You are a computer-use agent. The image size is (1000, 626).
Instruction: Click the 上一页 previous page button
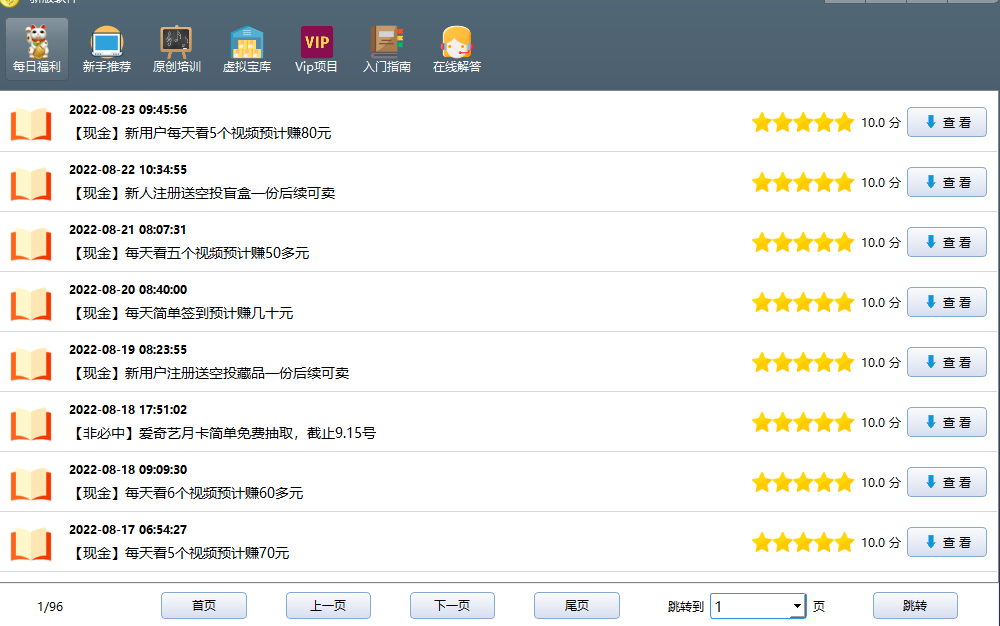328,606
